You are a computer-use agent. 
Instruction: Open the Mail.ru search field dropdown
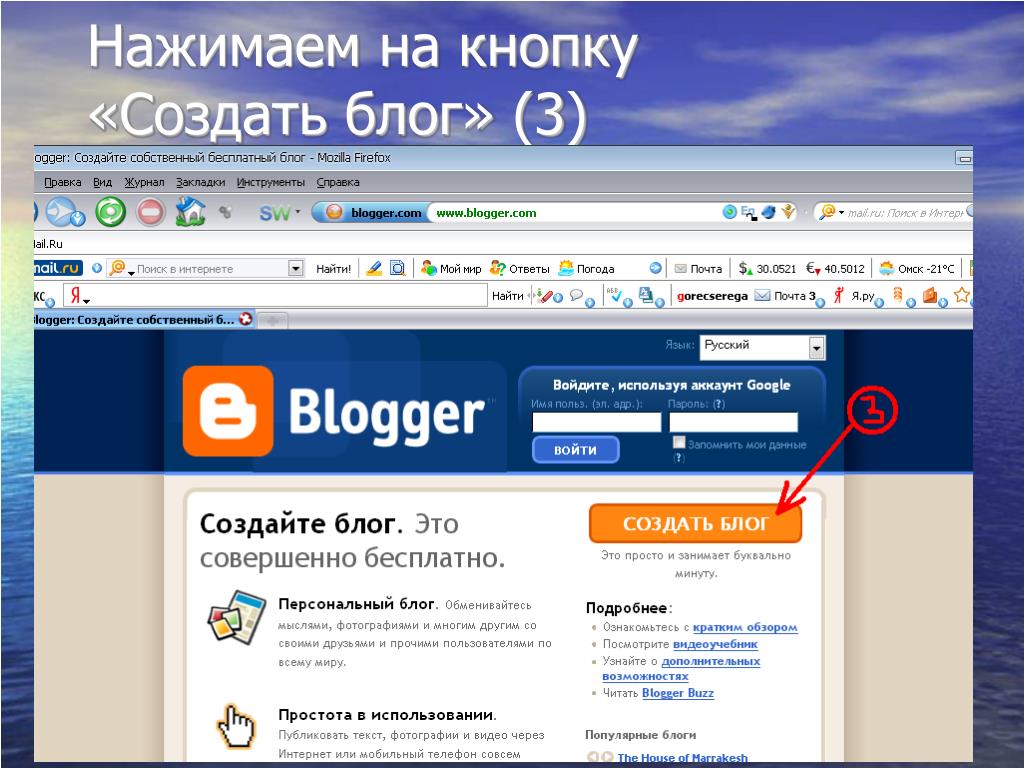[x=296, y=268]
